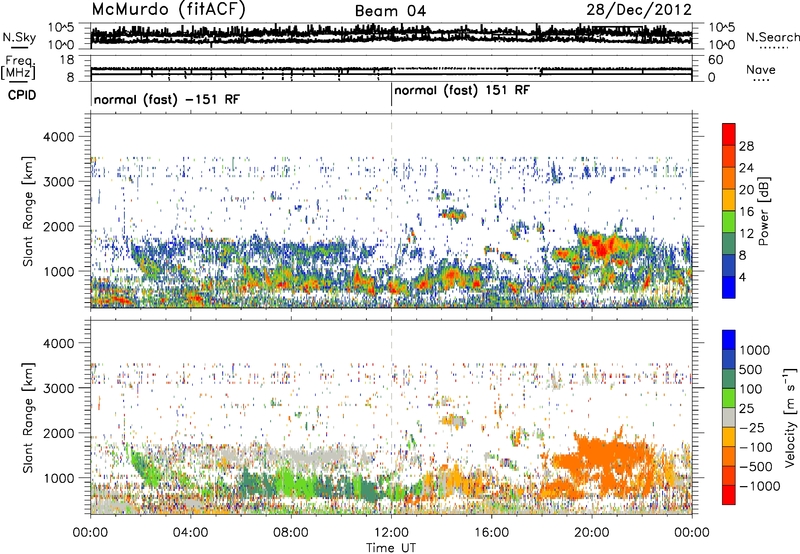This screenshot has height=554, width=800.
Task: Click the "25" Velocity colorbar value
Action: 747,409
